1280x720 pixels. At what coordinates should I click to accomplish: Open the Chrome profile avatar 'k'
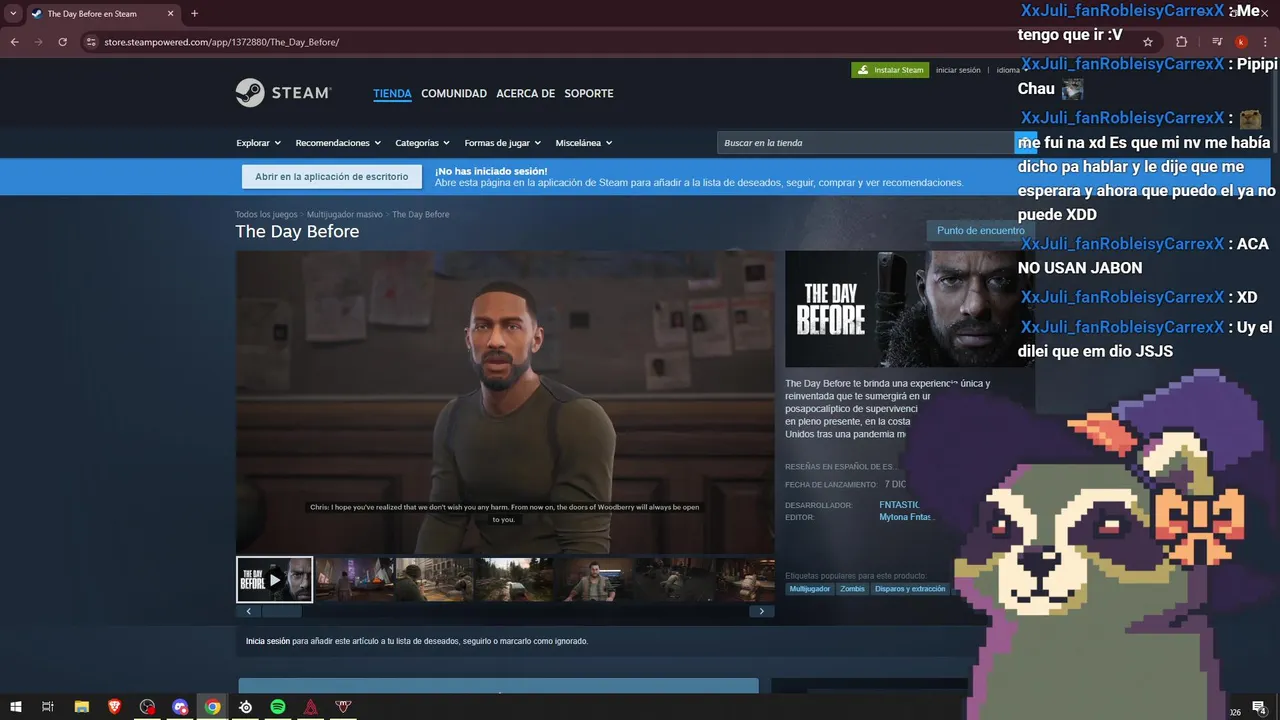[1241, 42]
